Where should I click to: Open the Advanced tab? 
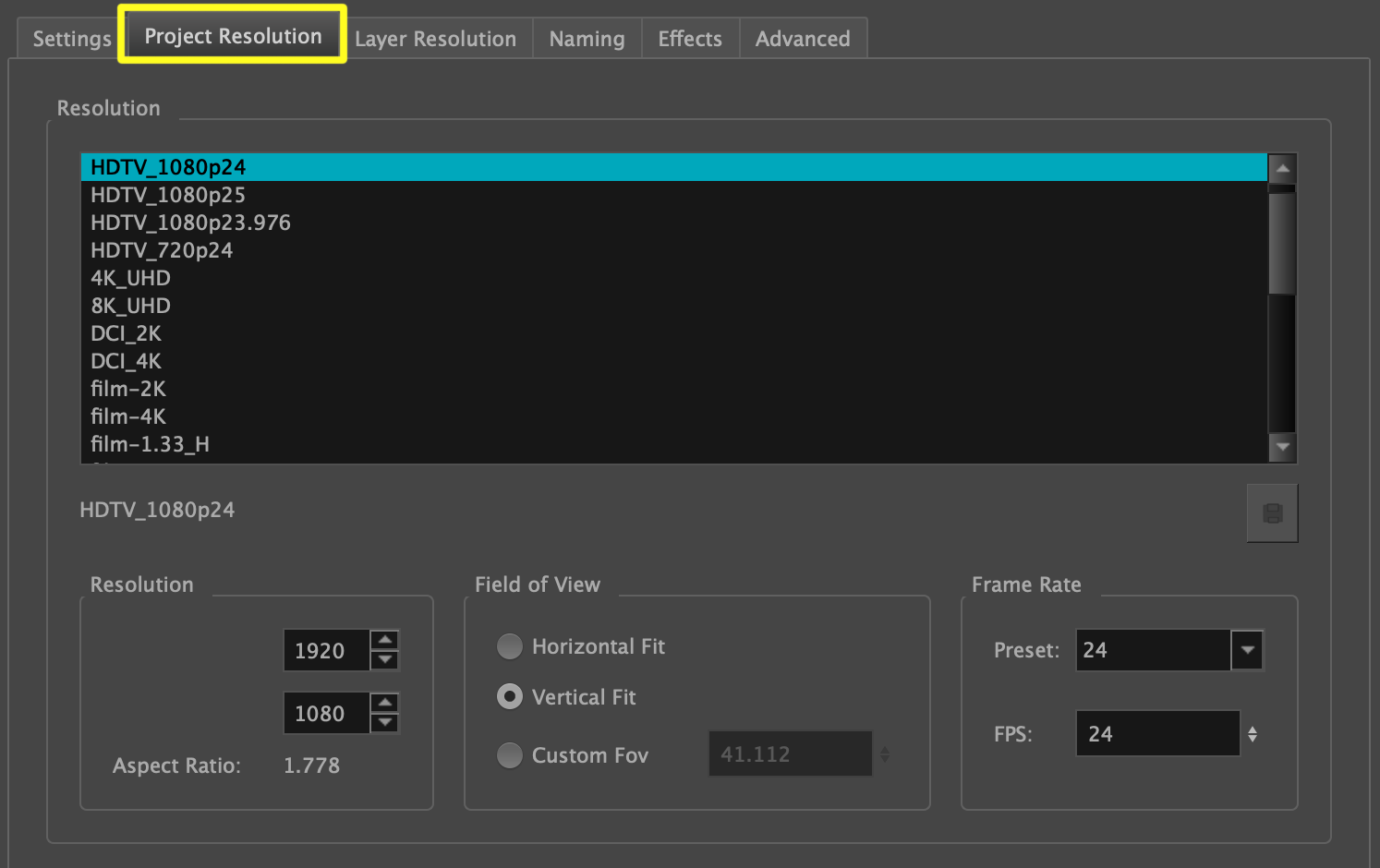[802, 39]
